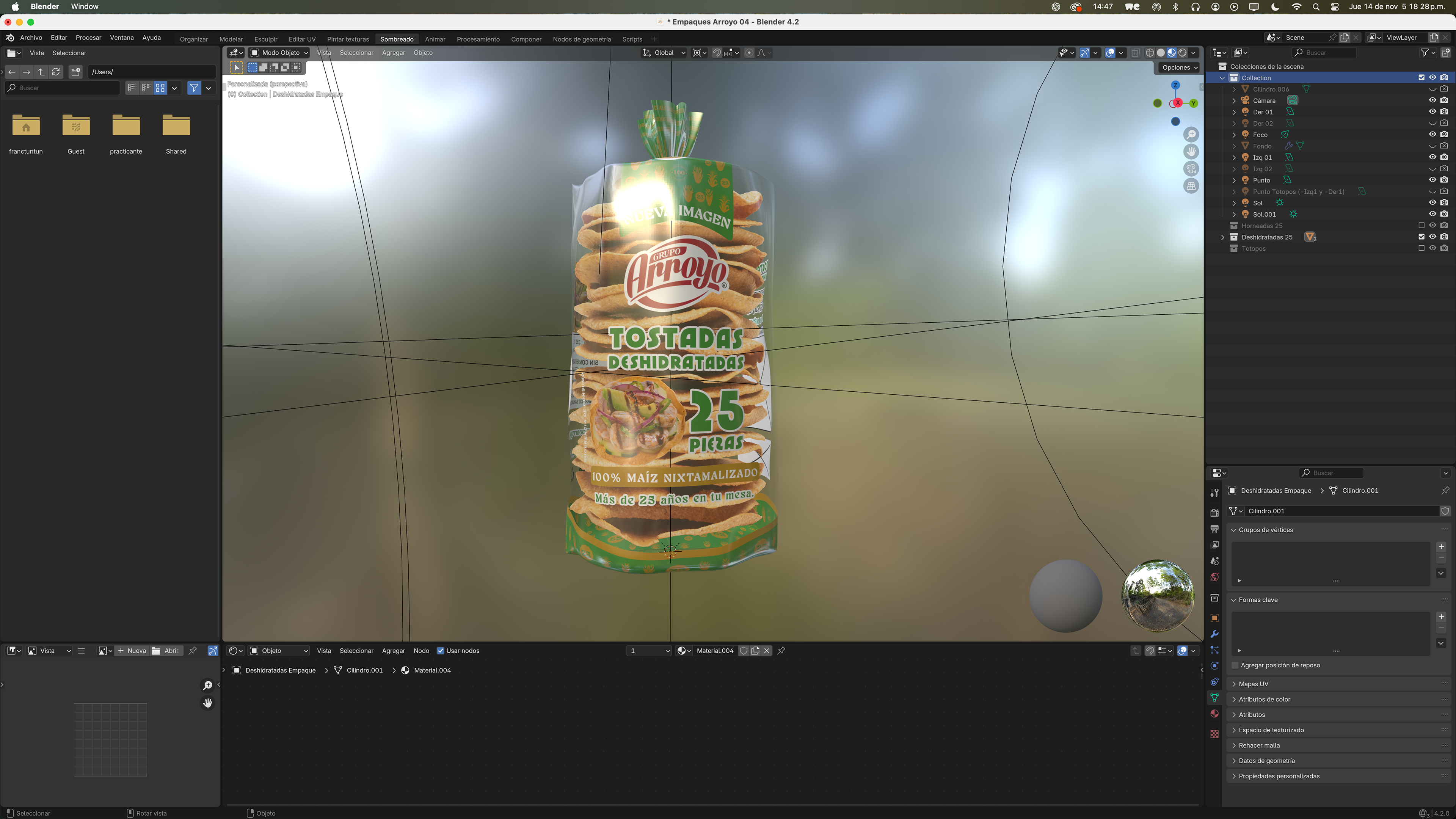Switch perspective/orthographic grid gizmo
The height and width of the screenshot is (819, 1456).
point(1191,185)
